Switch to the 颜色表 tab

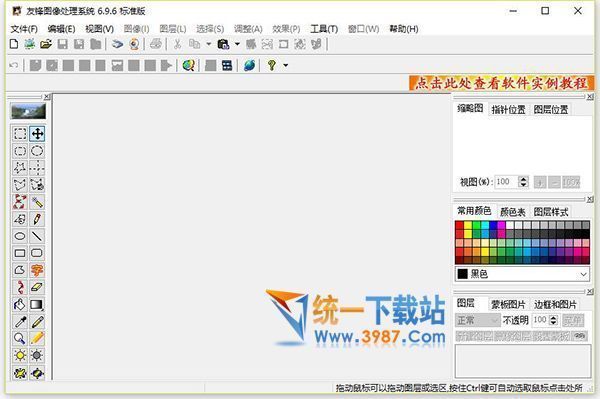pyautogui.click(x=512, y=212)
